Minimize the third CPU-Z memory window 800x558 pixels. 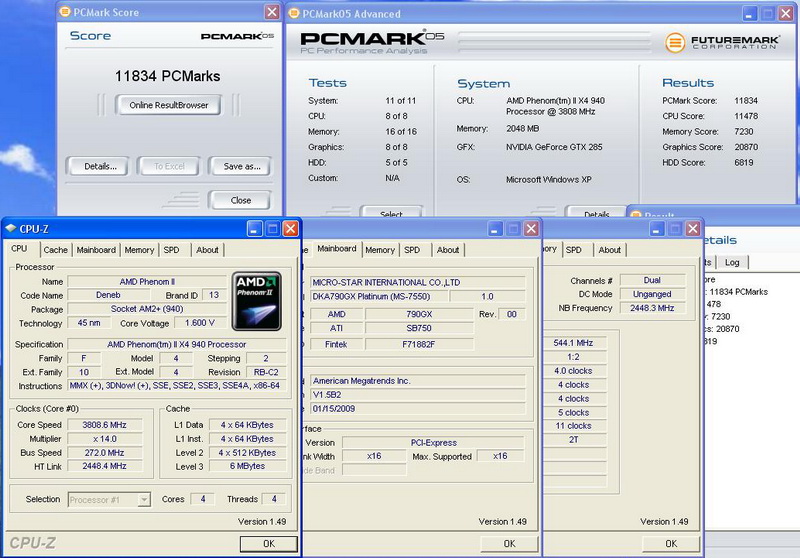pos(657,229)
